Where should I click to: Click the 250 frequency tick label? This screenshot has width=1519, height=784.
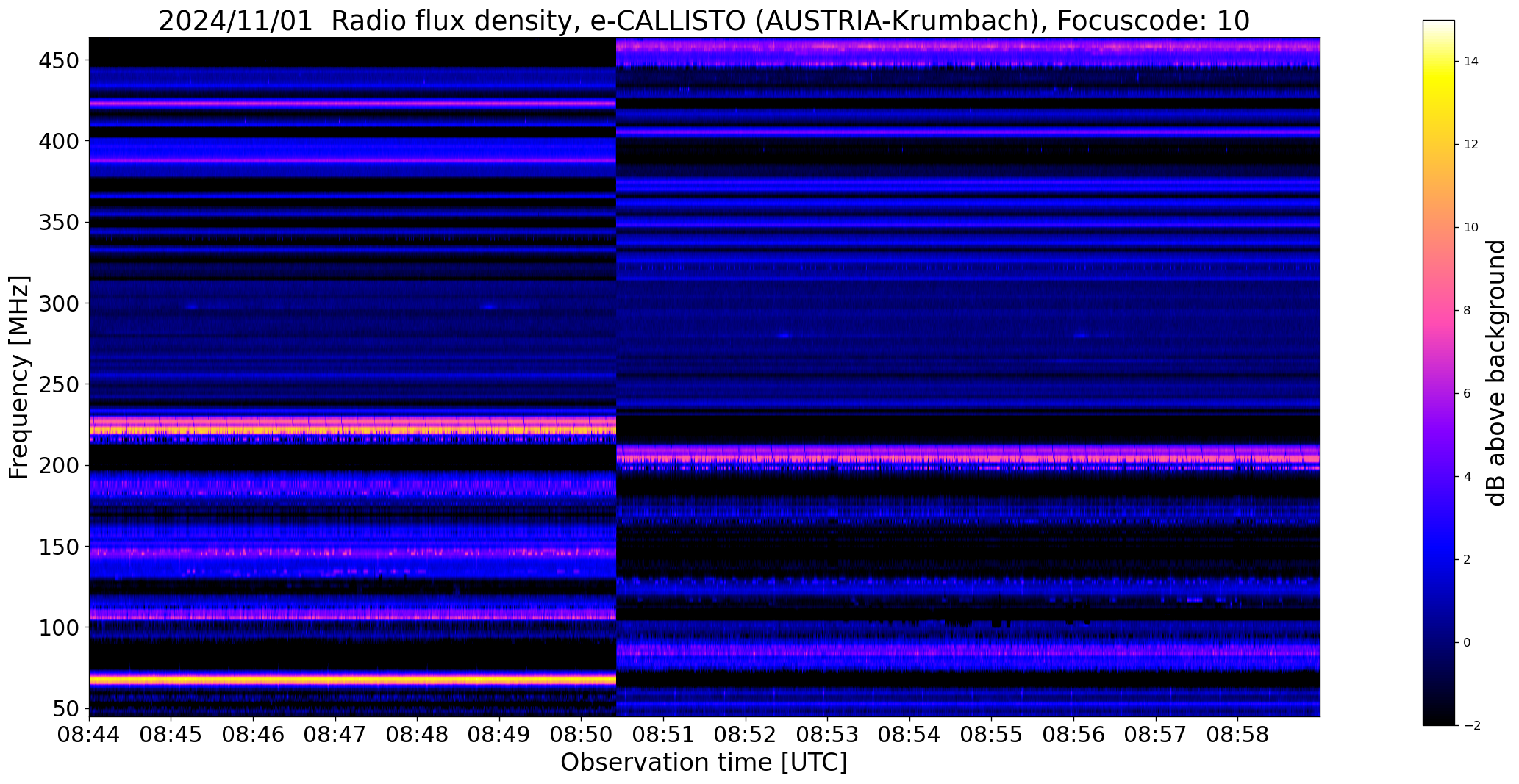tap(60, 384)
